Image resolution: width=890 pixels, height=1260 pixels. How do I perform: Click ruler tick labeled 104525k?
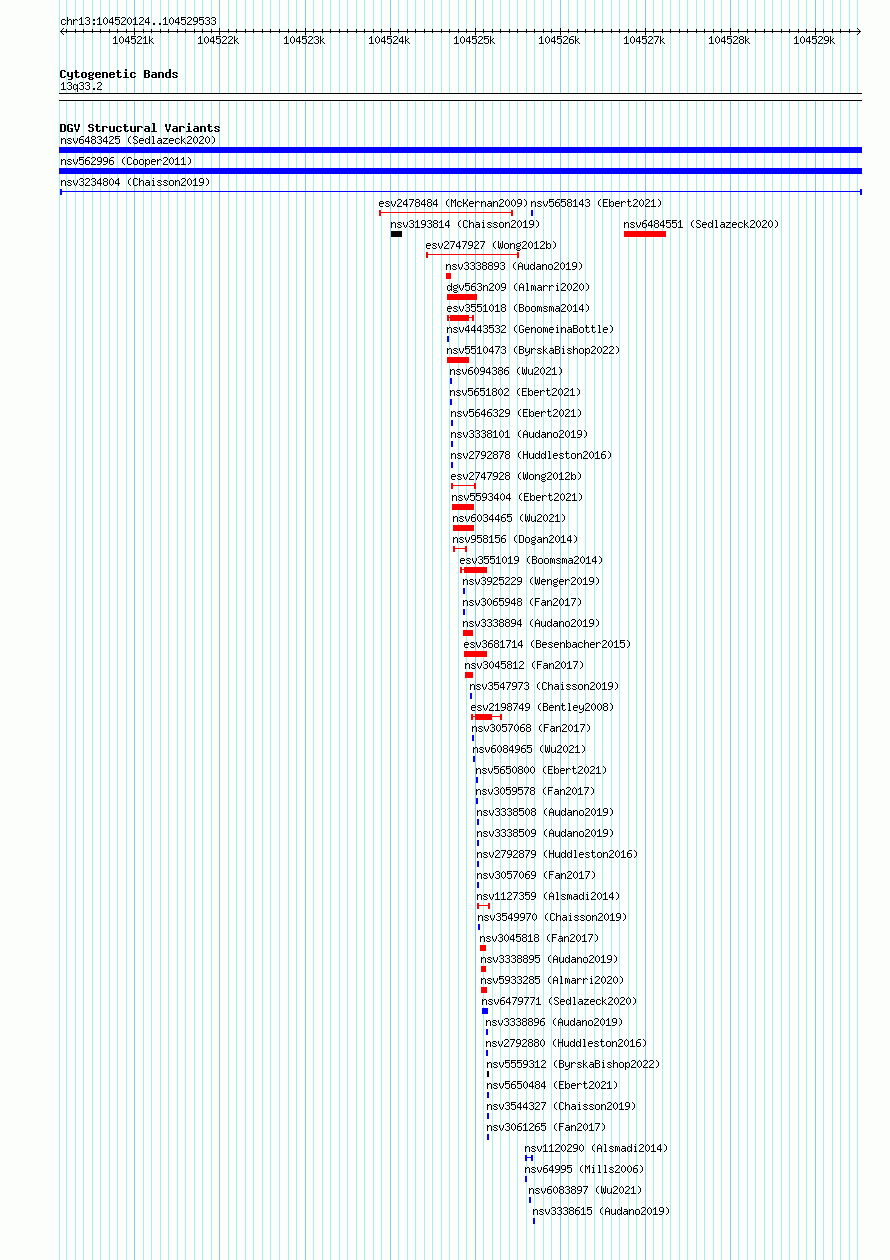(474, 40)
